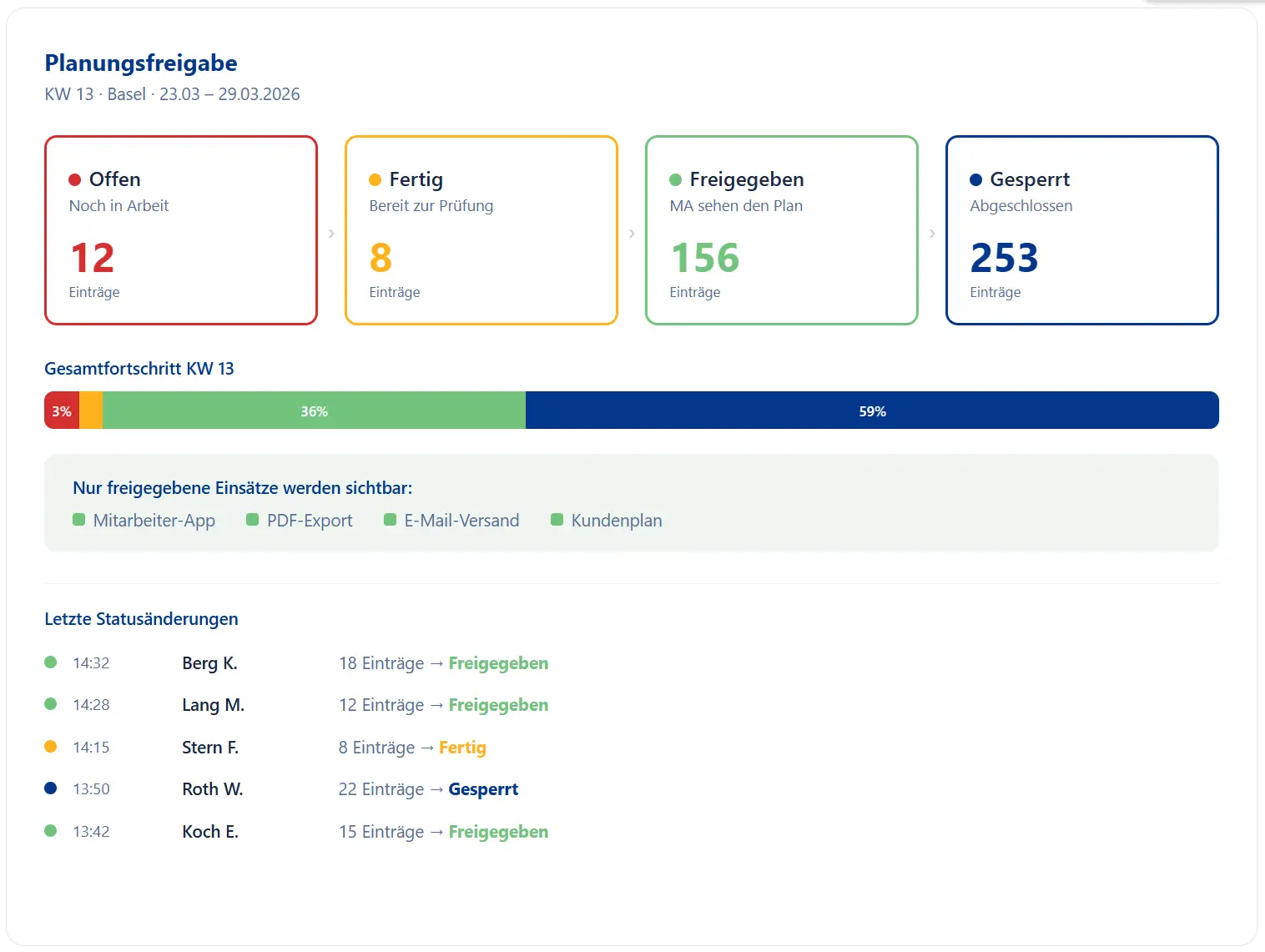Screen dimensions: 1265x952
Task: Open the Offen card with 12 entries
Action: coord(181,230)
